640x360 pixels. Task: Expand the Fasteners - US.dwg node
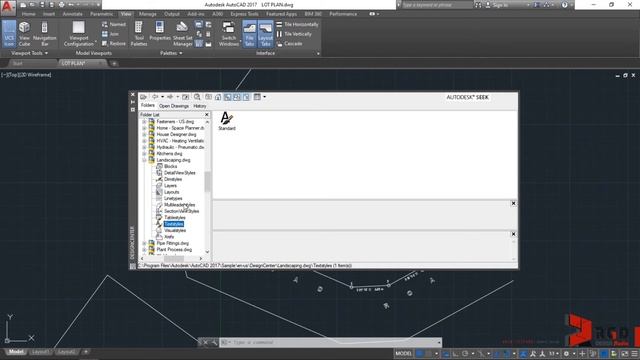coord(144,122)
